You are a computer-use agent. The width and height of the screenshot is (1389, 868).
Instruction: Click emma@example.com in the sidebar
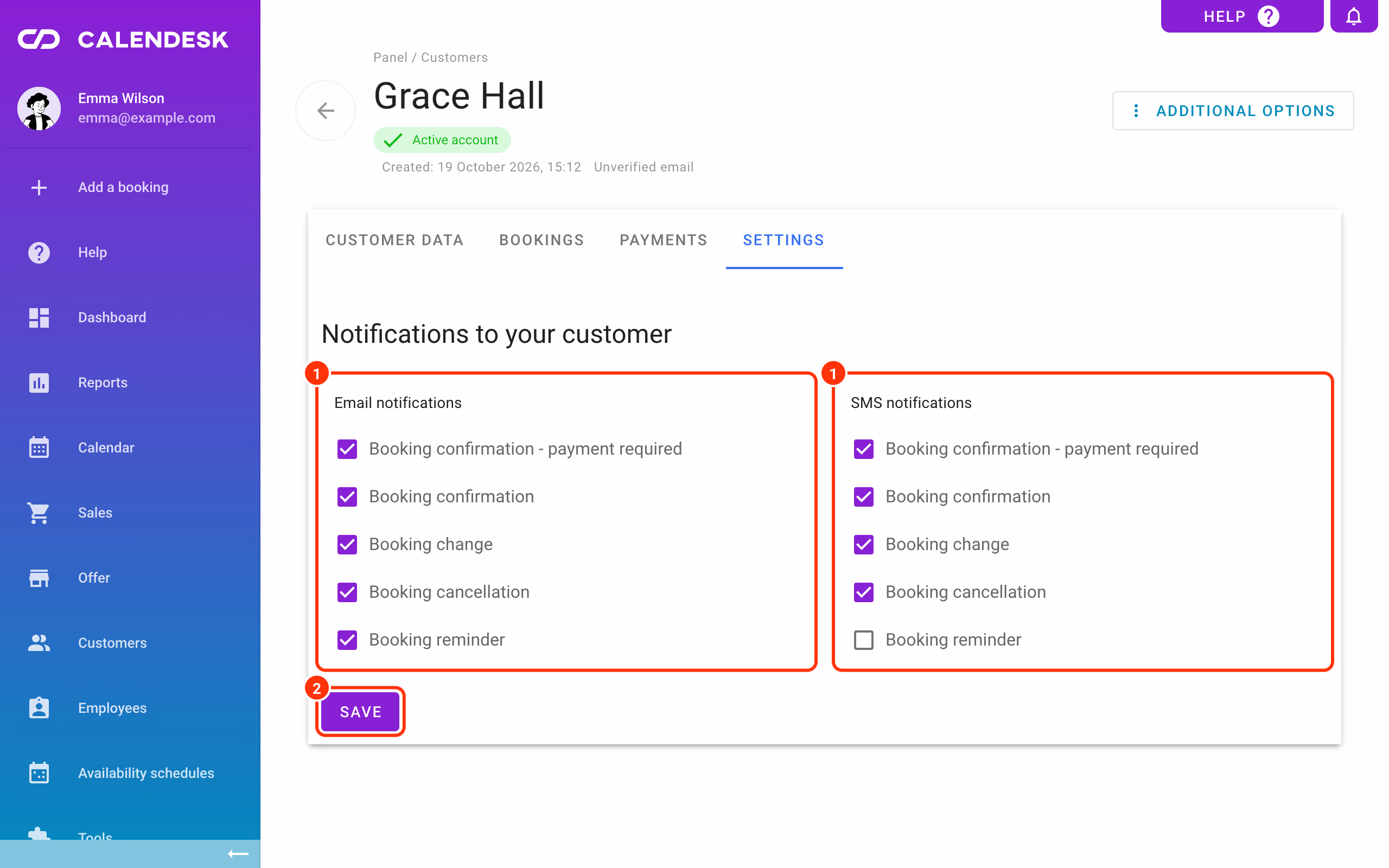146,118
